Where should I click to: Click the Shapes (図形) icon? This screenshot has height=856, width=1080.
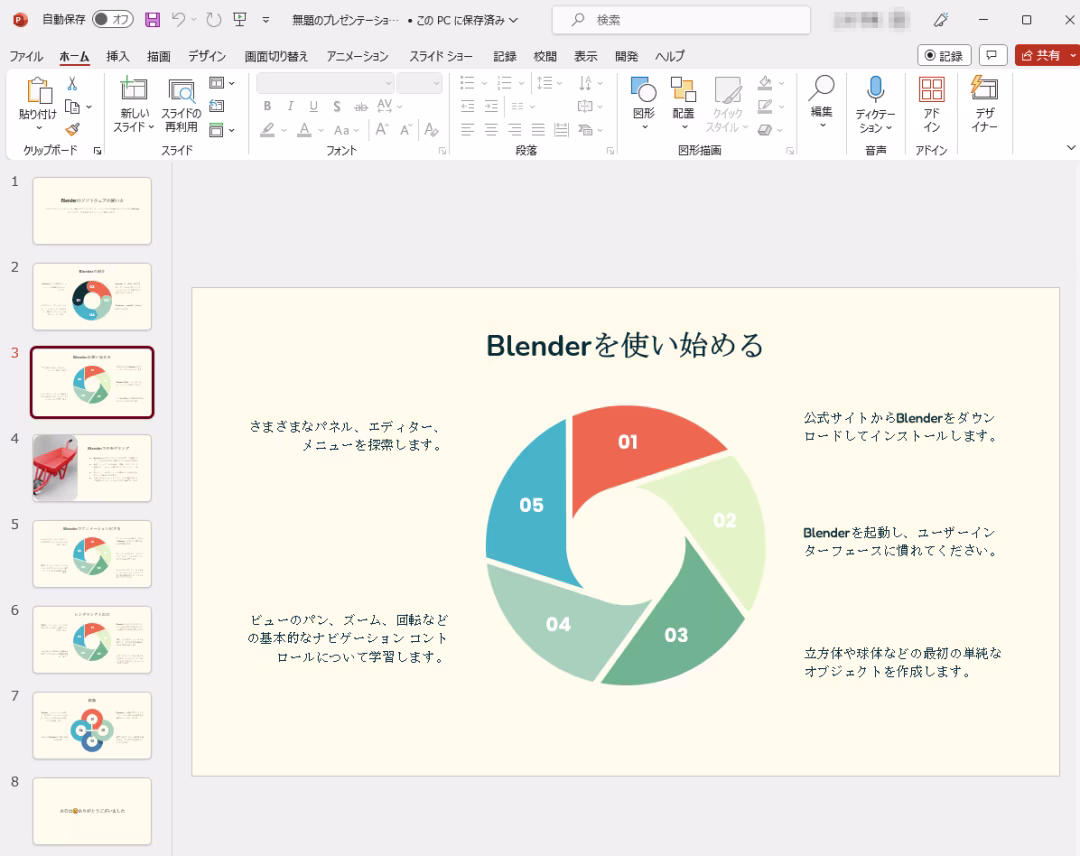(x=644, y=90)
